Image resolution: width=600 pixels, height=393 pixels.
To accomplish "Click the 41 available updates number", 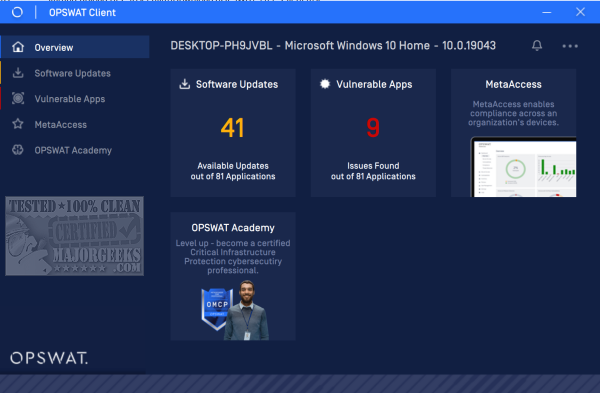I will point(232,128).
